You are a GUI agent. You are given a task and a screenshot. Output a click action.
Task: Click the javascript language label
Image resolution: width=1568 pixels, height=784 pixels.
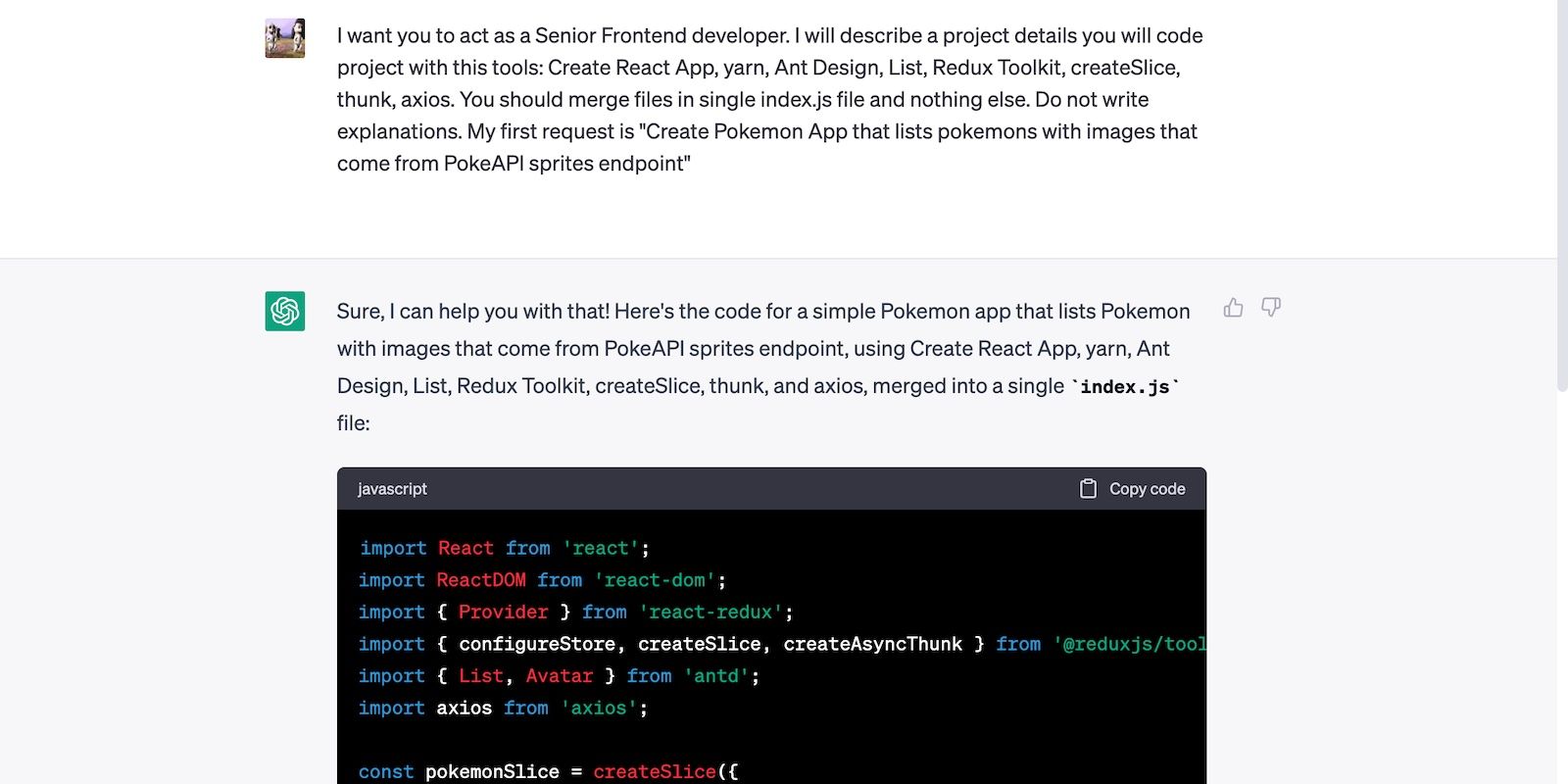[x=392, y=489]
